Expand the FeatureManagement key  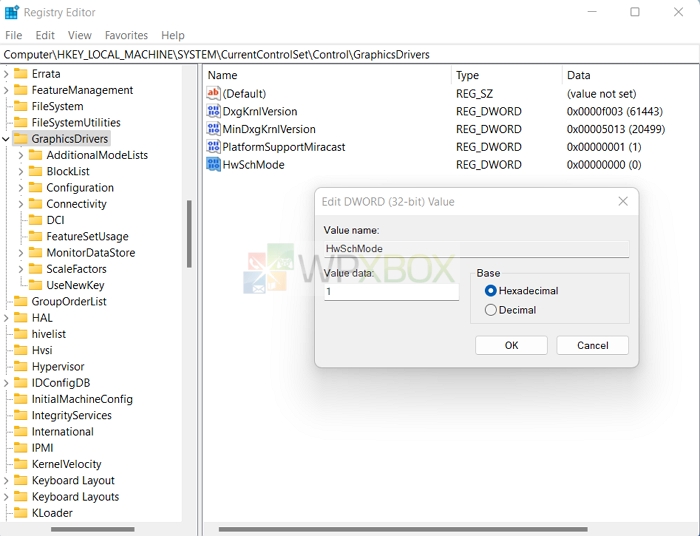pos(6,90)
